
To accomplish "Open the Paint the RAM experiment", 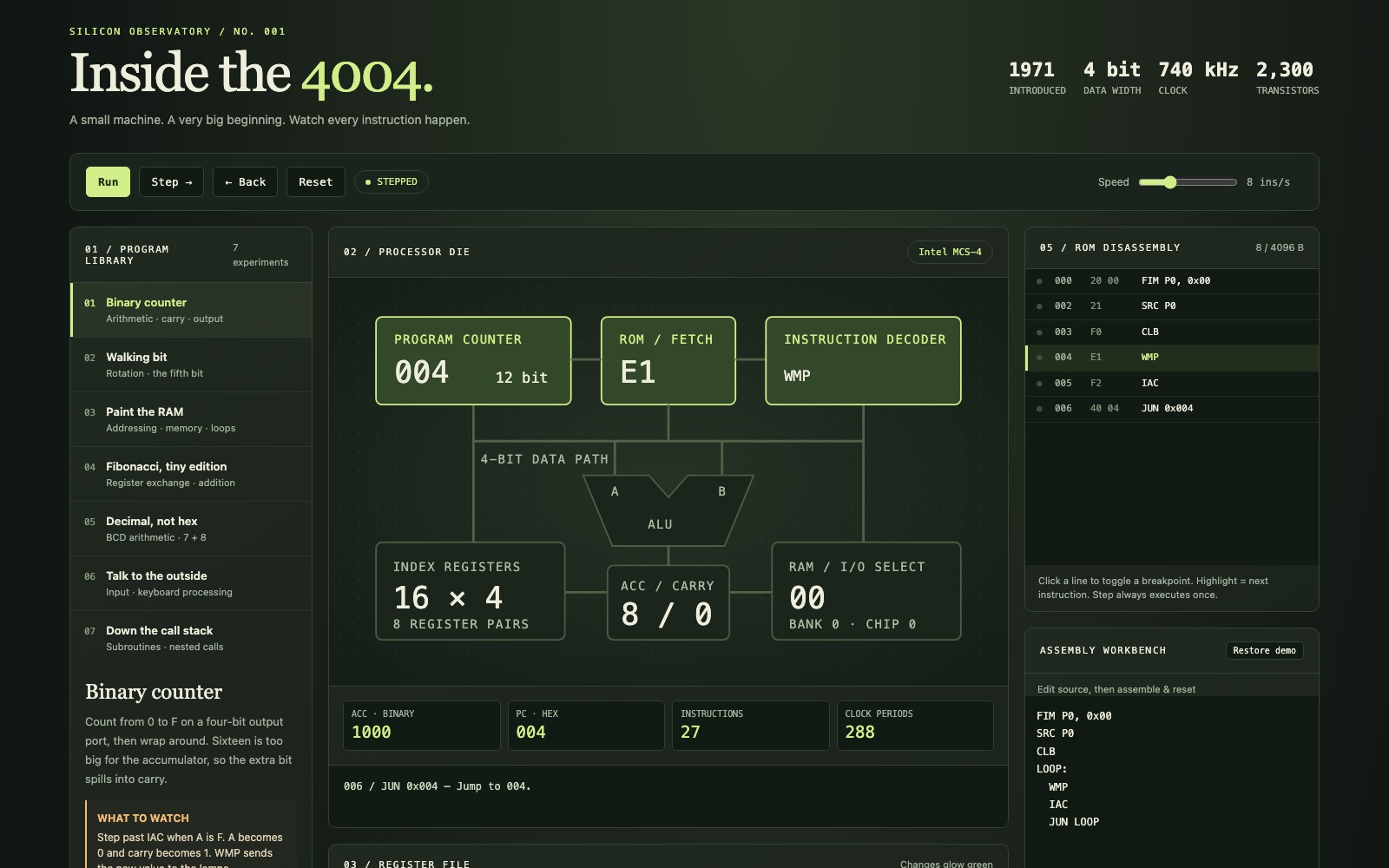I will (191, 419).
